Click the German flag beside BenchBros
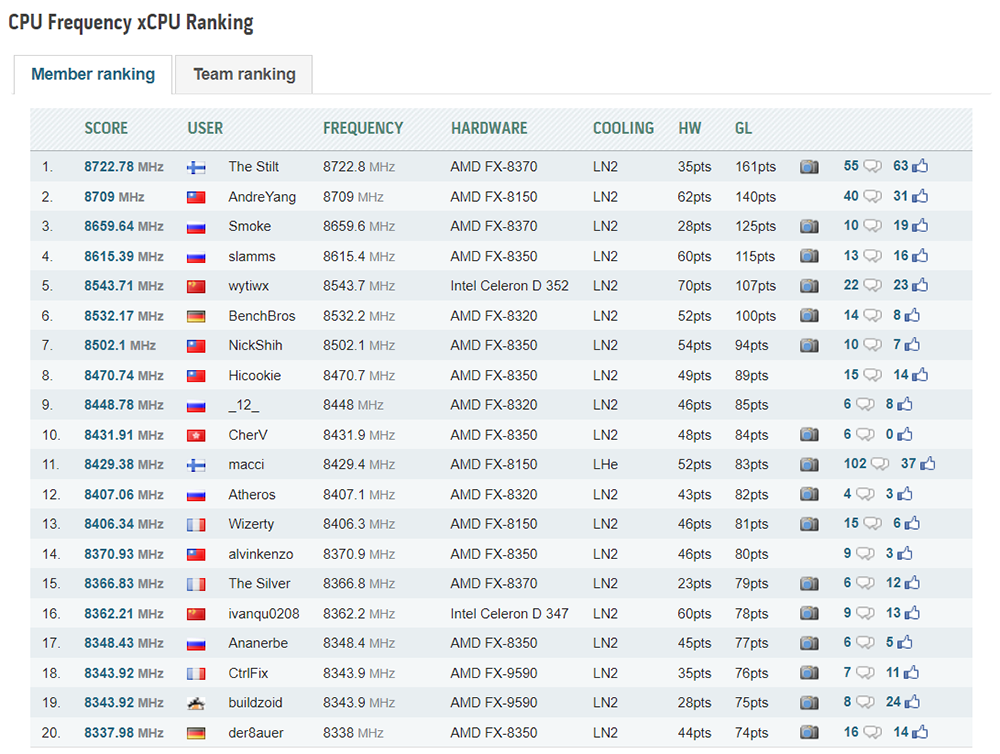The image size is (1000, 754). pyautogui.click(x=196, y=316)
